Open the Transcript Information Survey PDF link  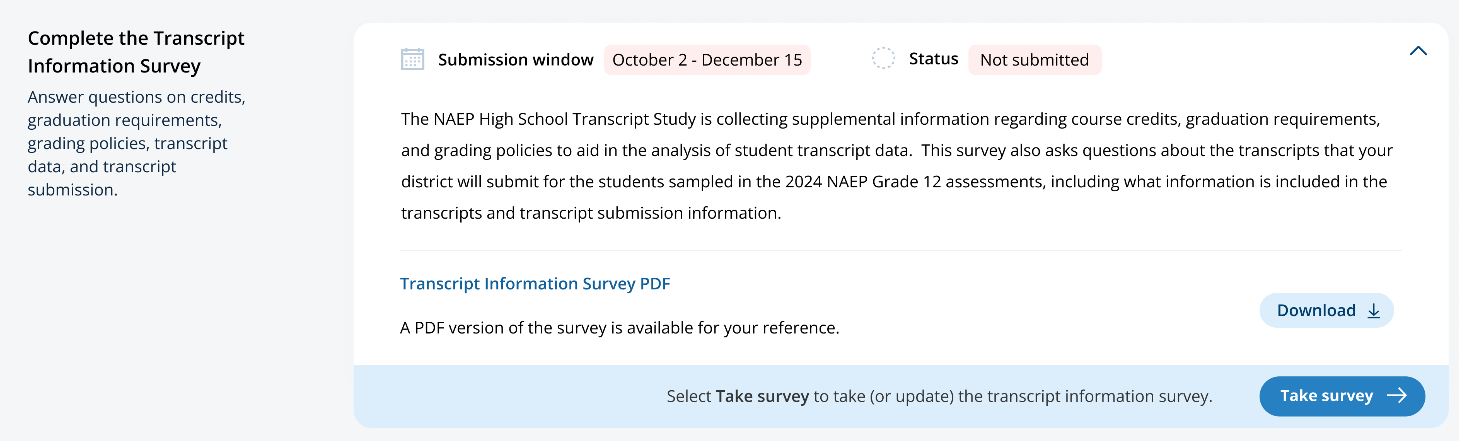535,284
